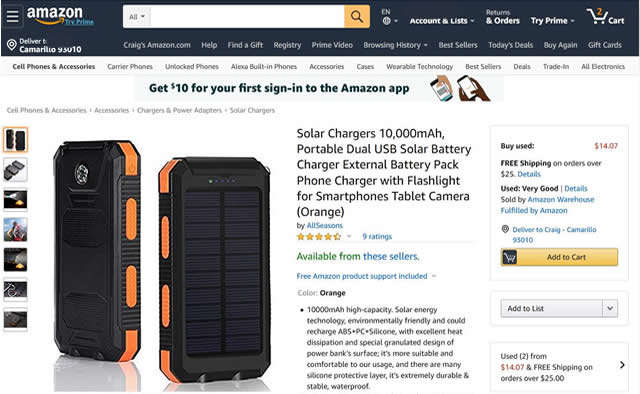Open the Used (2) offers chevron
This screenshot has height=394, width=640.
622,365
